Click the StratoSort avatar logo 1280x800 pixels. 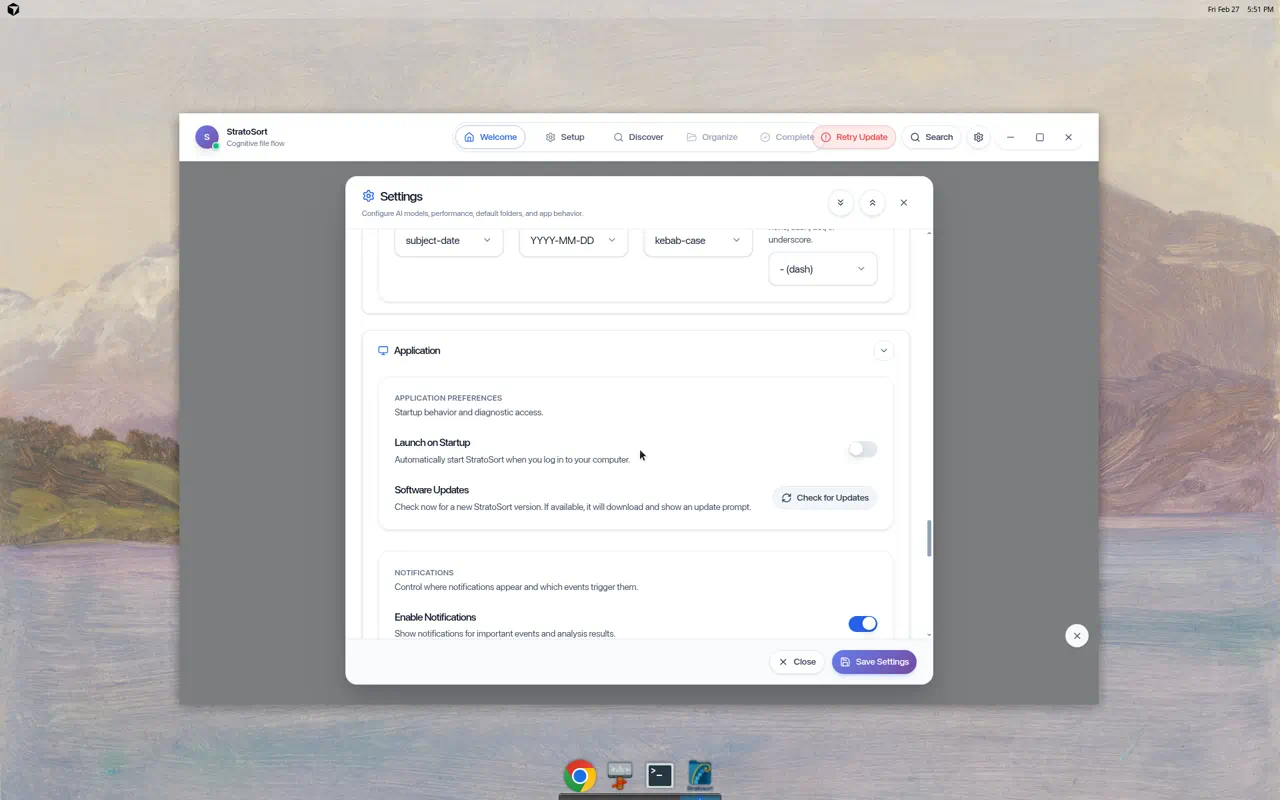(207, 137)
